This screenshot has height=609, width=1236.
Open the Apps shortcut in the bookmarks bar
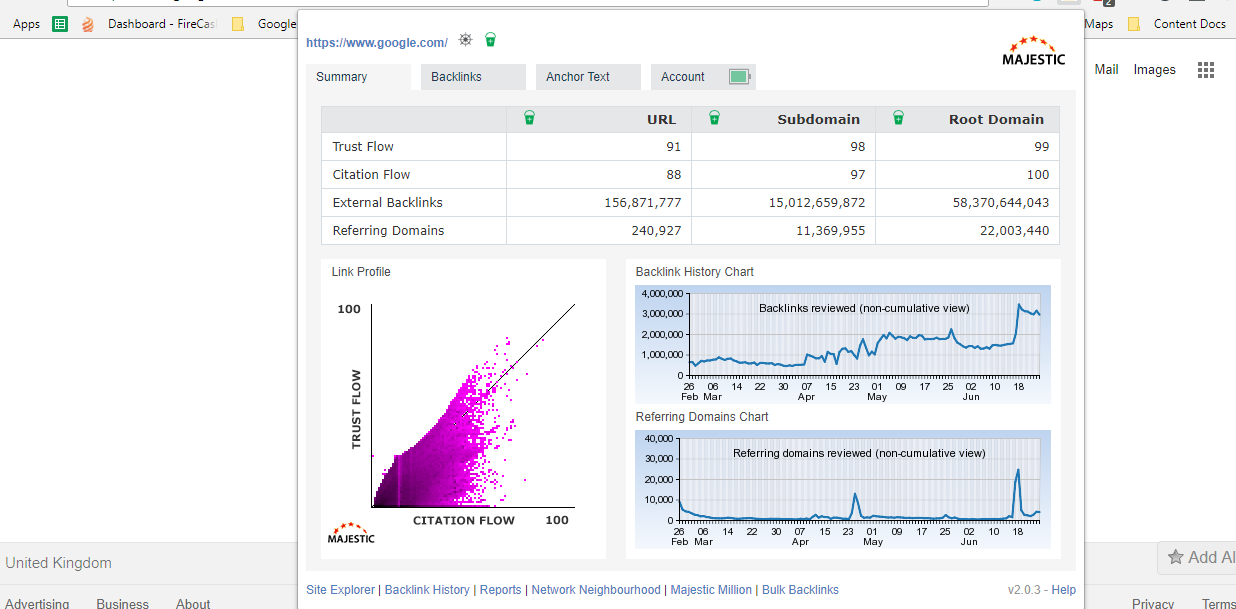tap(27, 24)
